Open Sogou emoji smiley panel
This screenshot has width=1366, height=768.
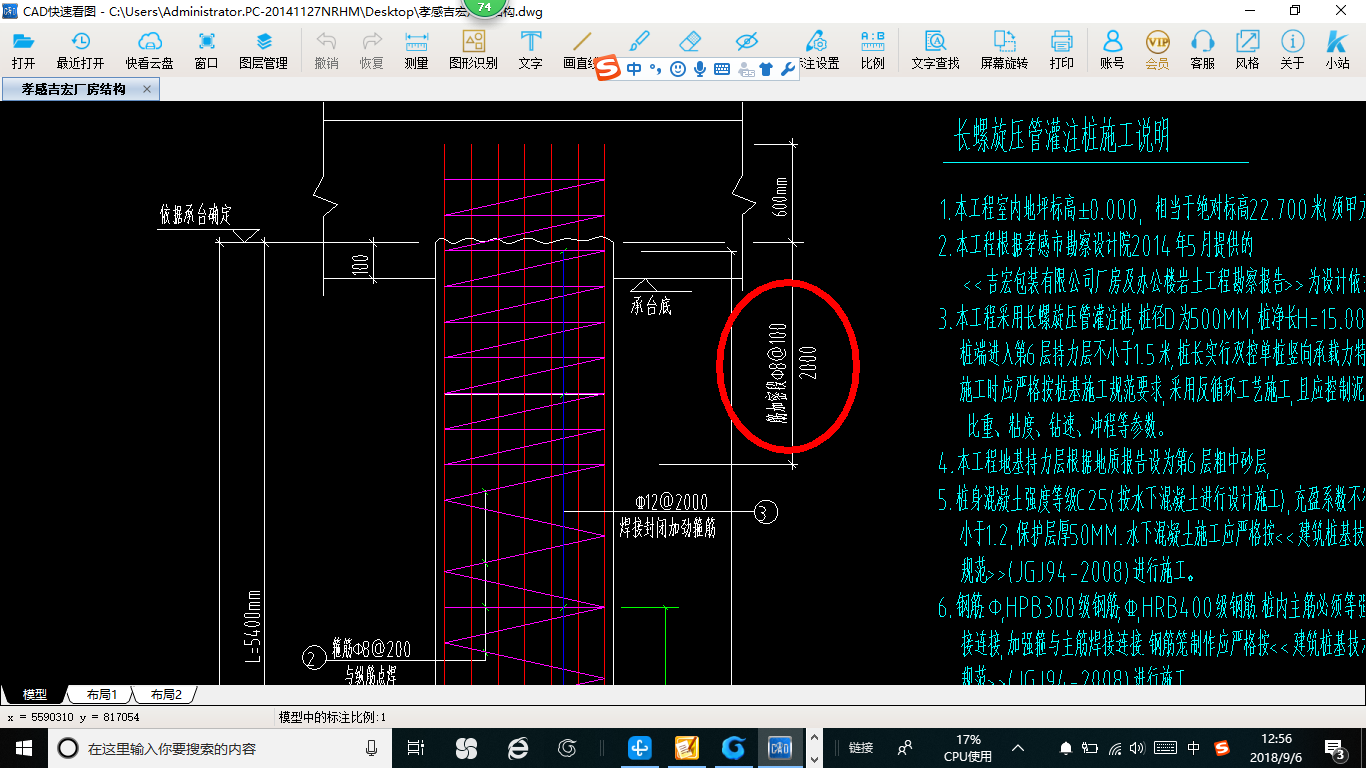tap(678, 69)
